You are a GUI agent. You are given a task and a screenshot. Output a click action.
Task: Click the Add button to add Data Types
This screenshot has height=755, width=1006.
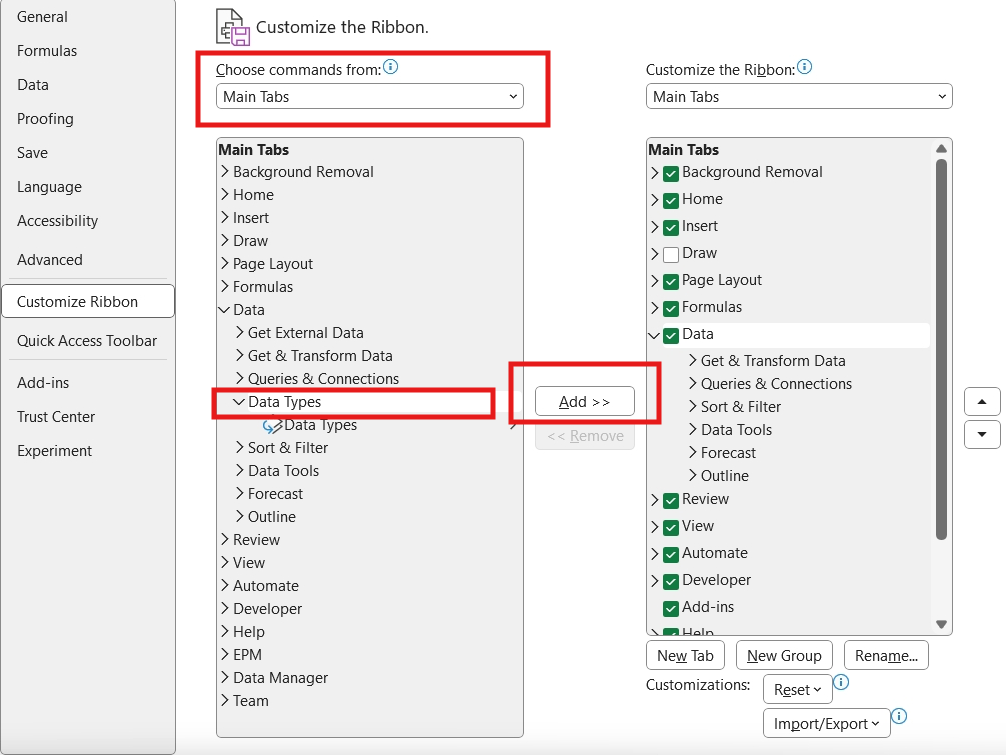pyautogui.click(x=583, y=401)
